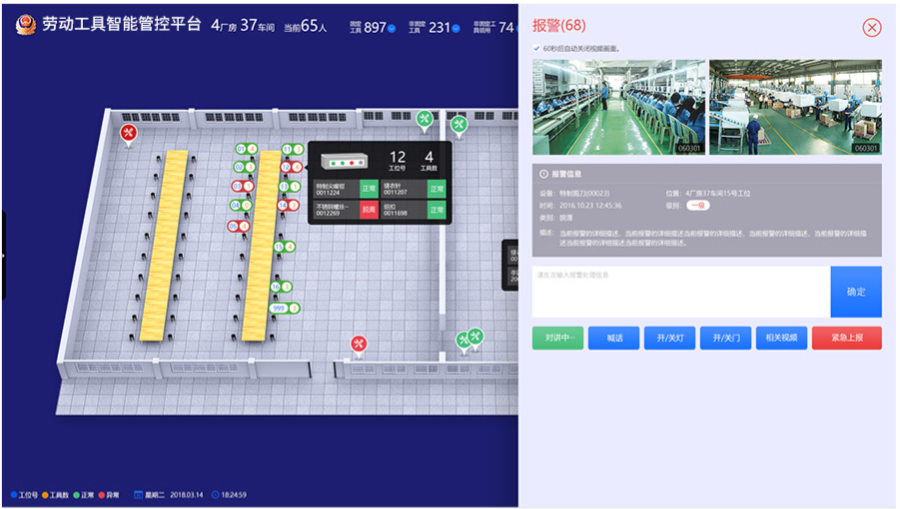This screenshot has width=900, height=509.
Task: Click the 开/关灯 light toggle button
Action: [669, 338]
